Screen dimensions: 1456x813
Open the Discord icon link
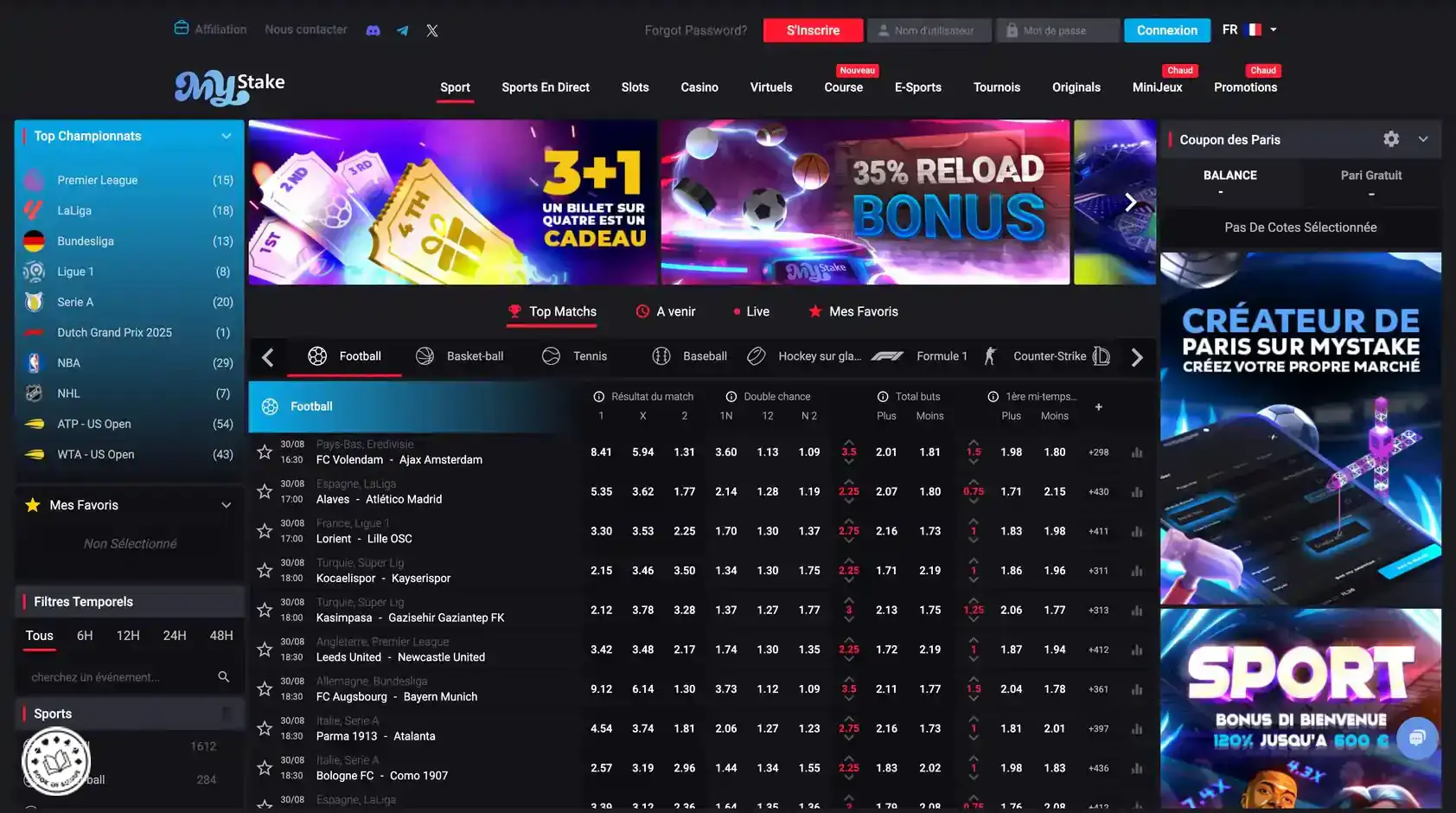coord(373,30)
